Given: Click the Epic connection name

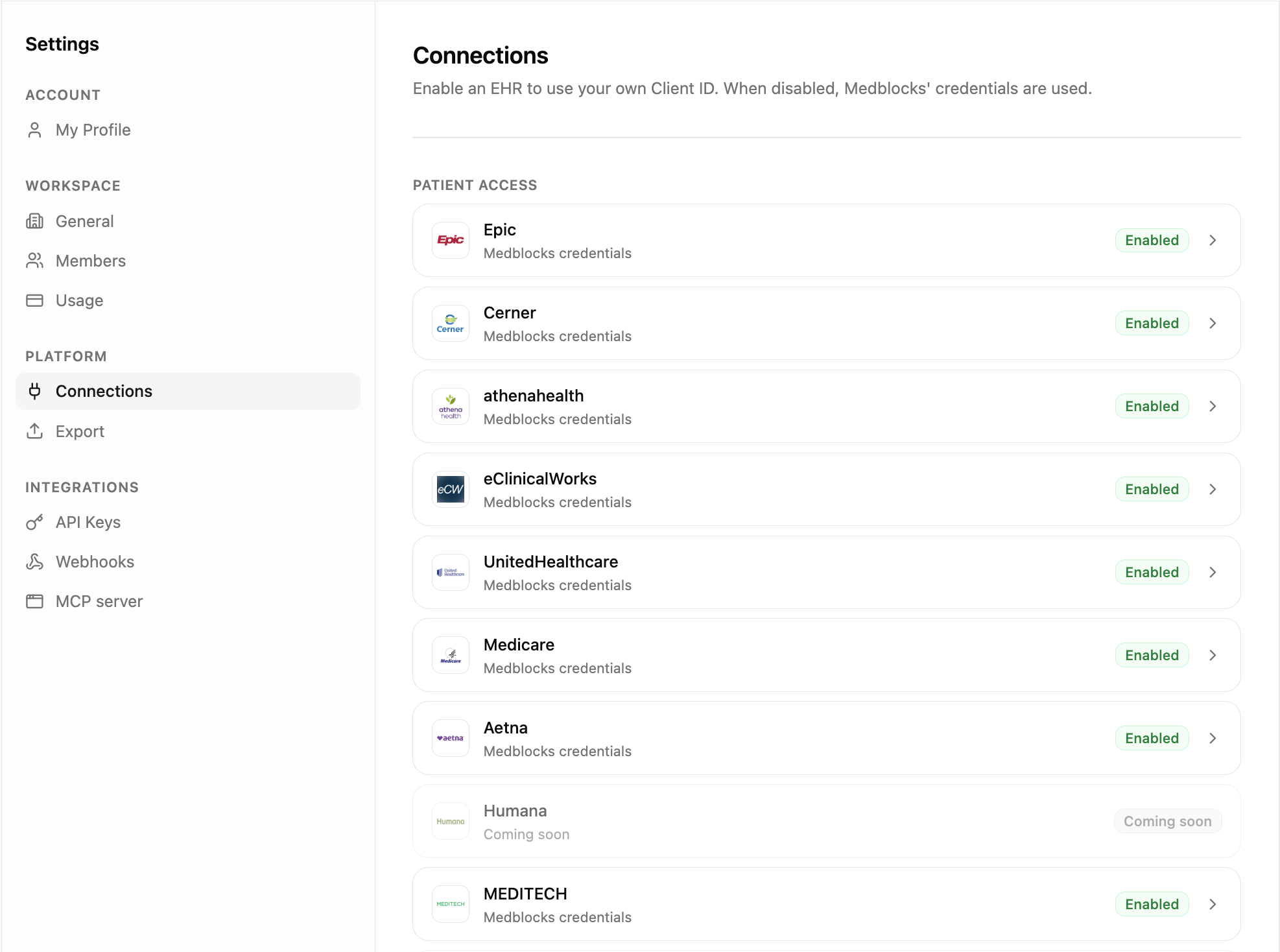Looking at the screenshot, I should [499, 230].
